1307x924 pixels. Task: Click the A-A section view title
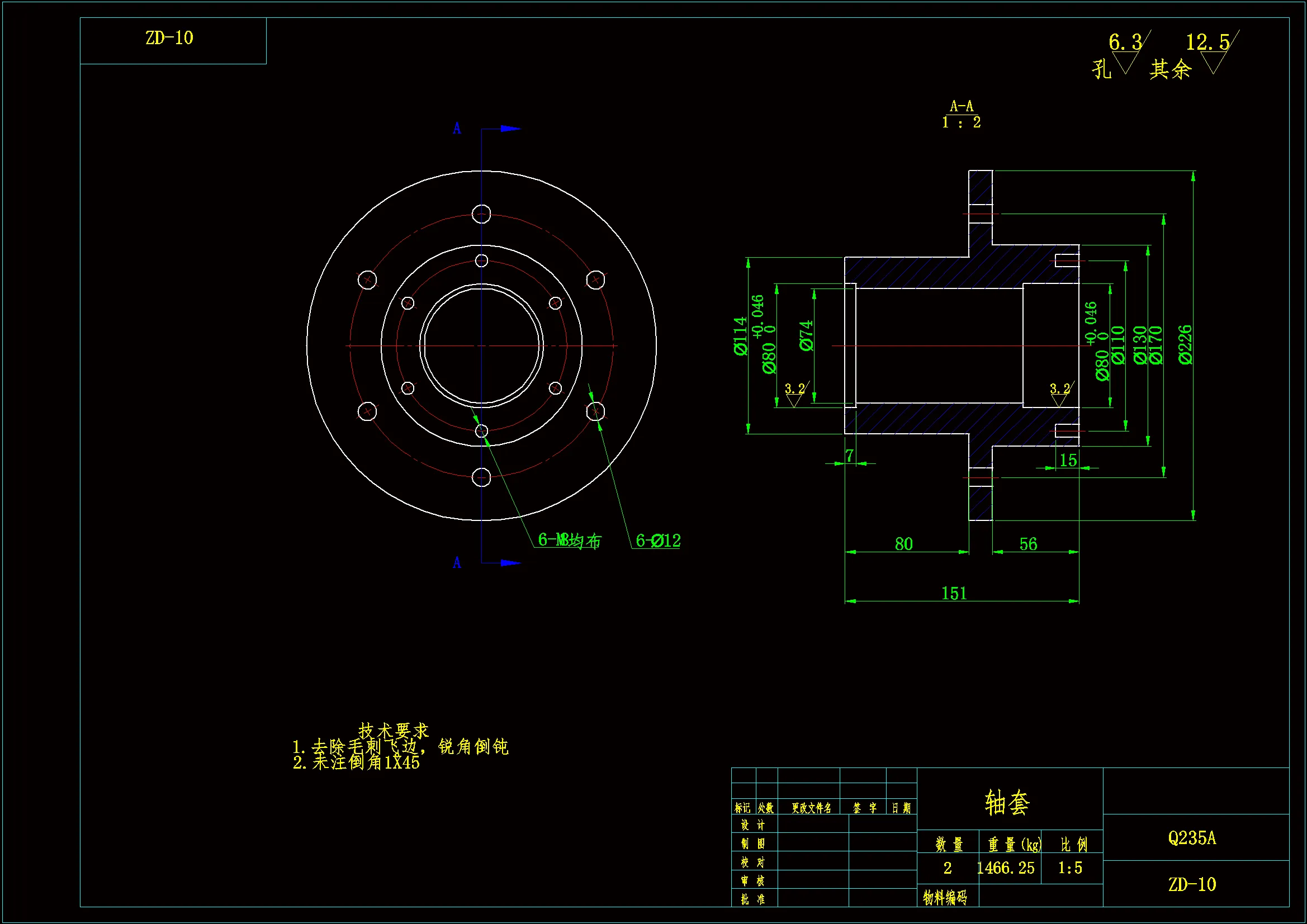(x=962, y=106)
